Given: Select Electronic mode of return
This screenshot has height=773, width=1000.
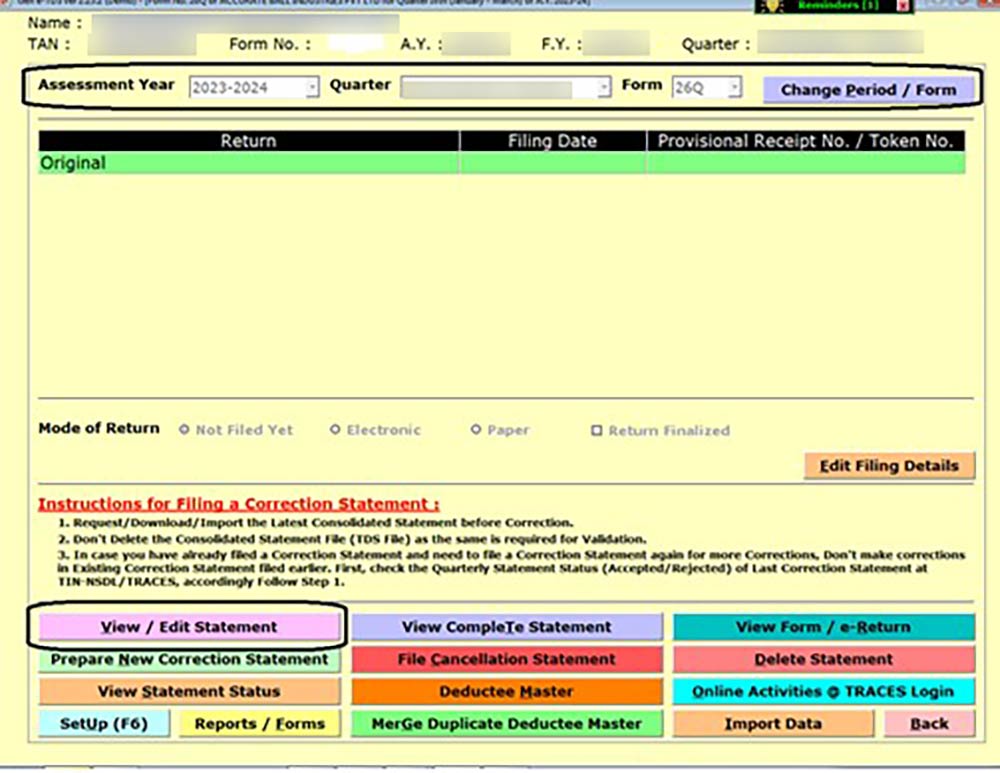Looking at the screenshot, I should tap(336, 430).
